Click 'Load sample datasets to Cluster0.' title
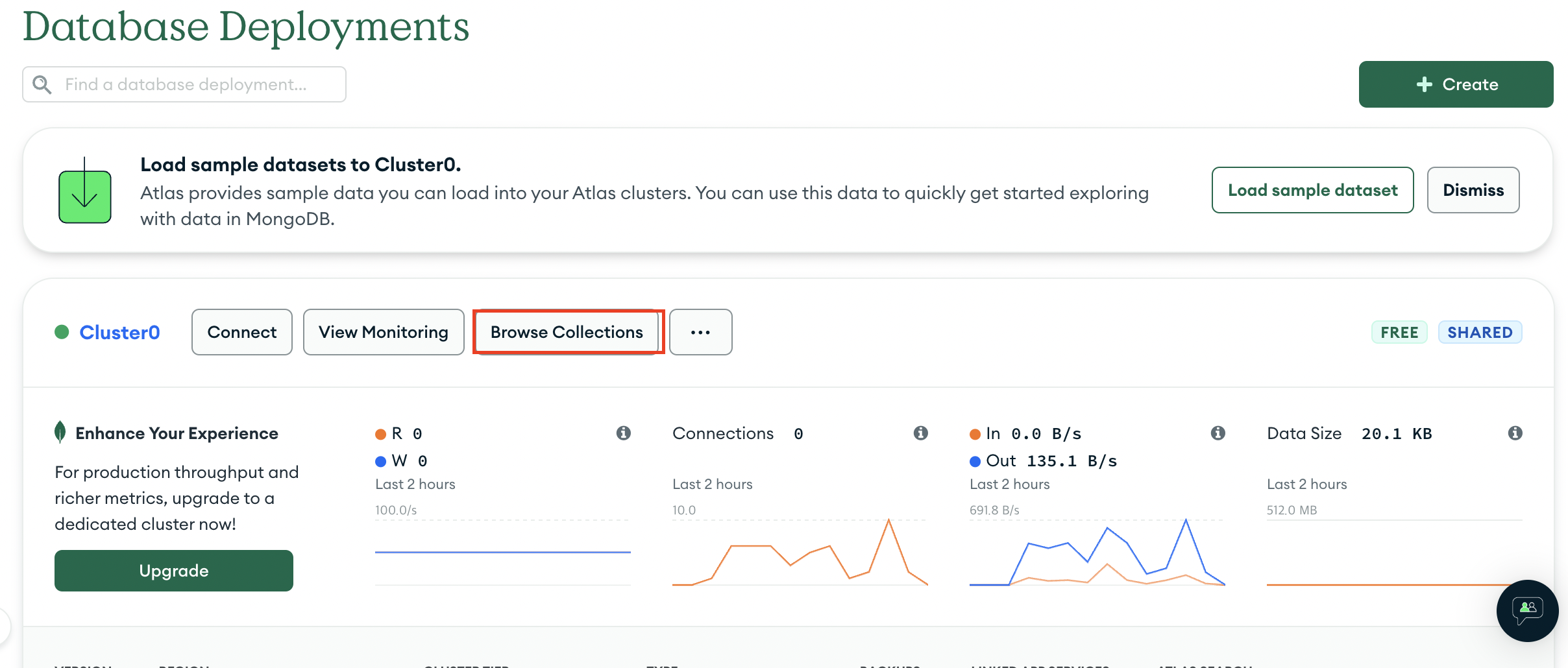This screenshot has height=668, width=1568. click(x=300, y=165)
